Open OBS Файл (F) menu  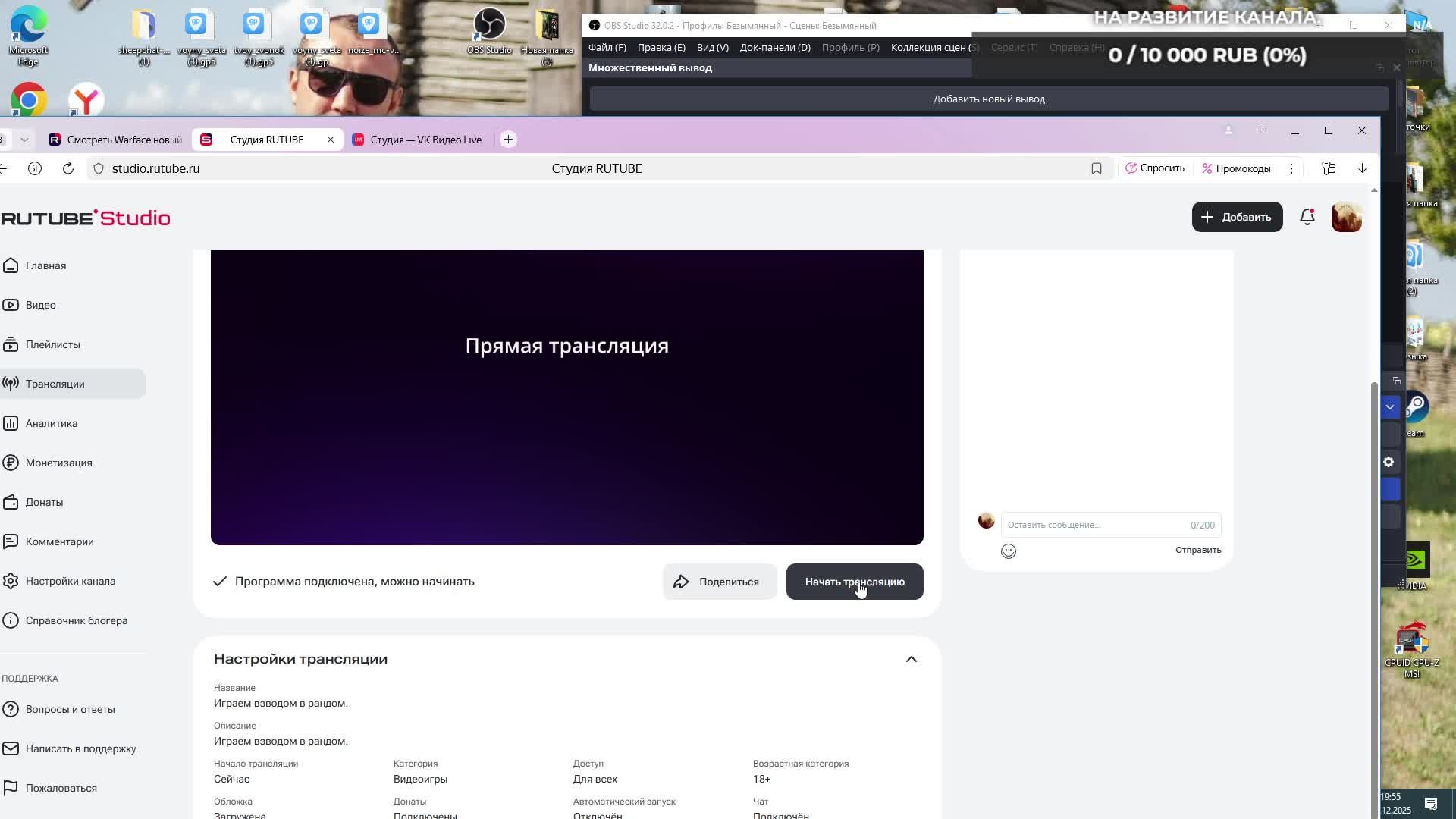pos(607,47)
